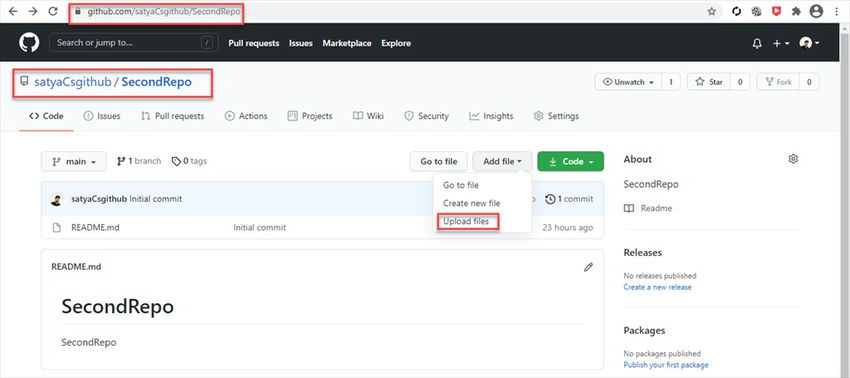View the 1 branch link

coord(139,161)
